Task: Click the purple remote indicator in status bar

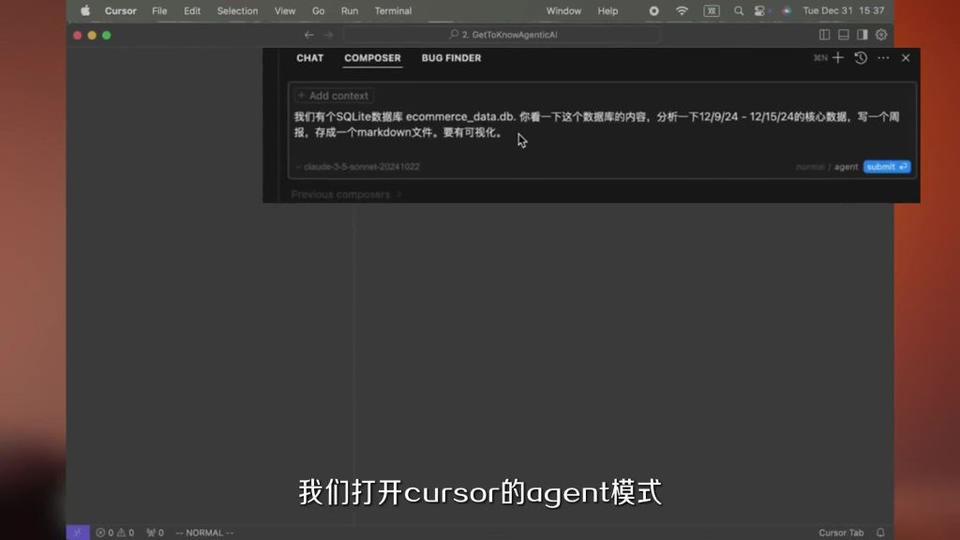Action: point(78,533)
